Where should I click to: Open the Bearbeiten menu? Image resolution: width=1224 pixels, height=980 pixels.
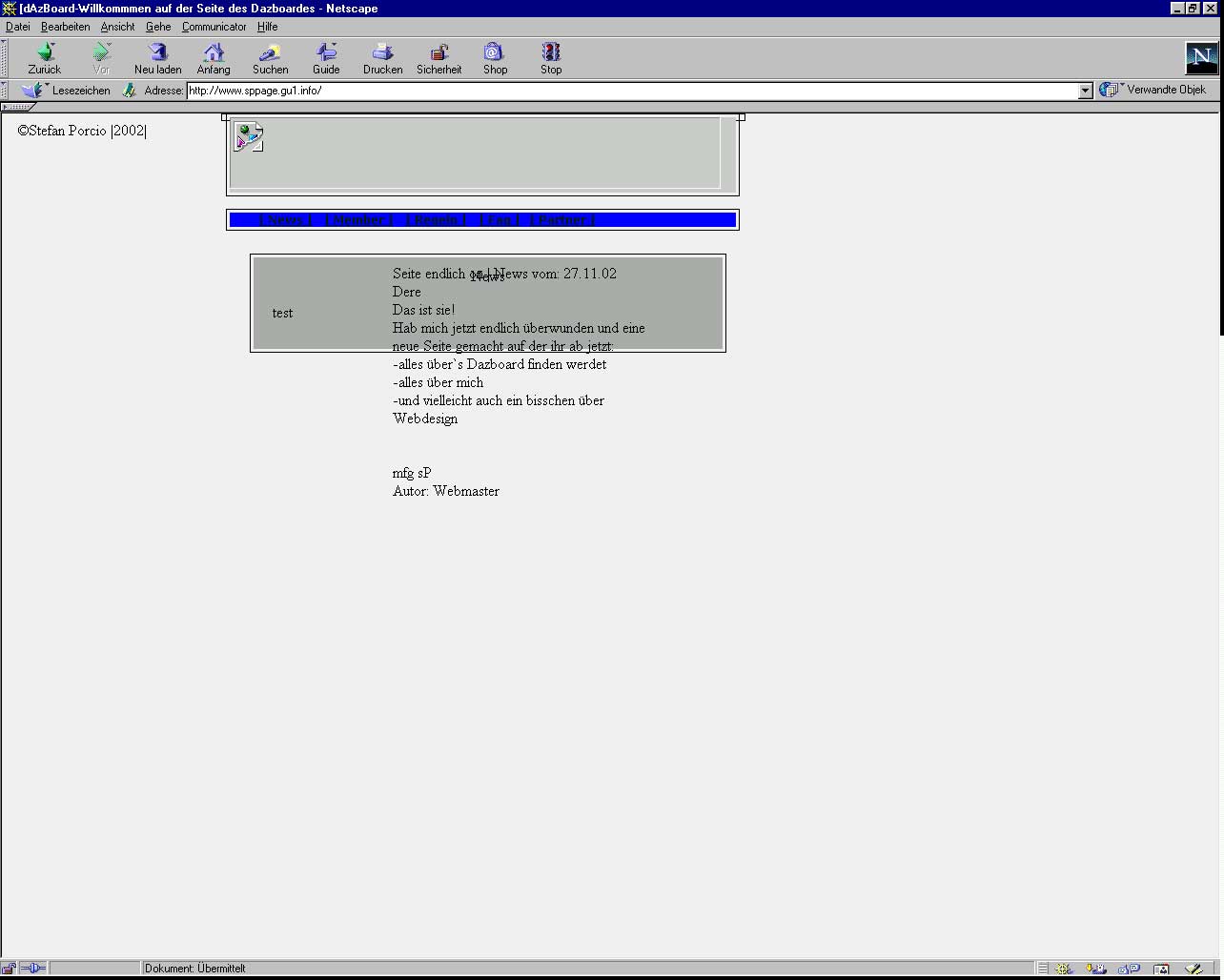click(65, 27)
